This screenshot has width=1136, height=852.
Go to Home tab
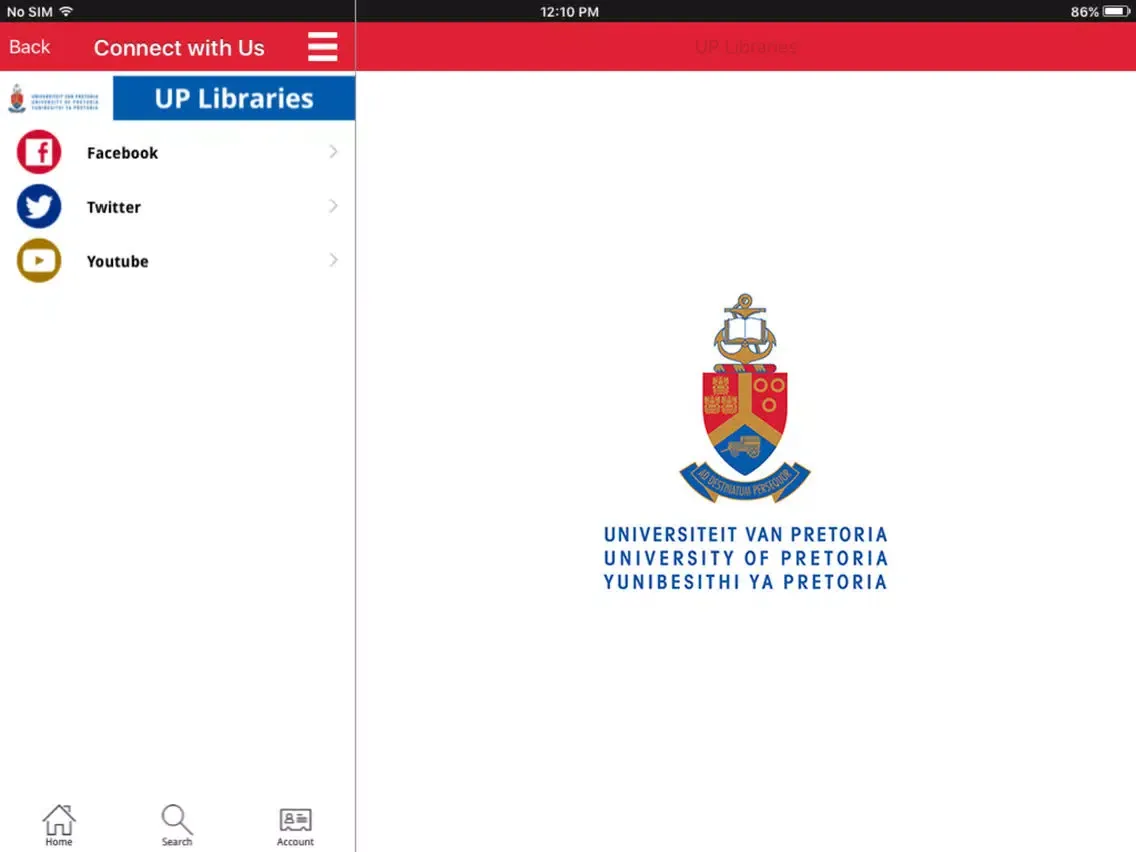tap(59, 825)
